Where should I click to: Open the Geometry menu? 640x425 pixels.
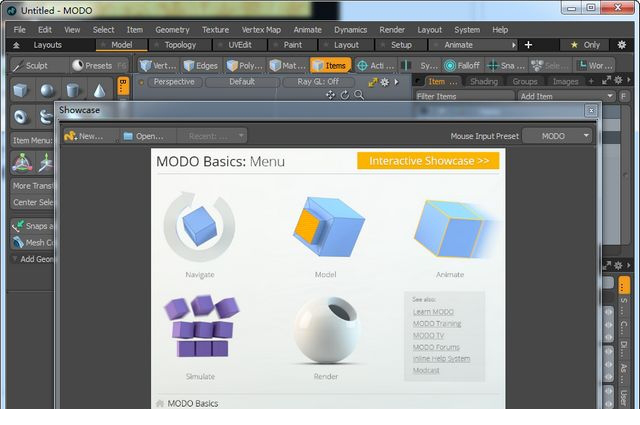pos(172,30)
